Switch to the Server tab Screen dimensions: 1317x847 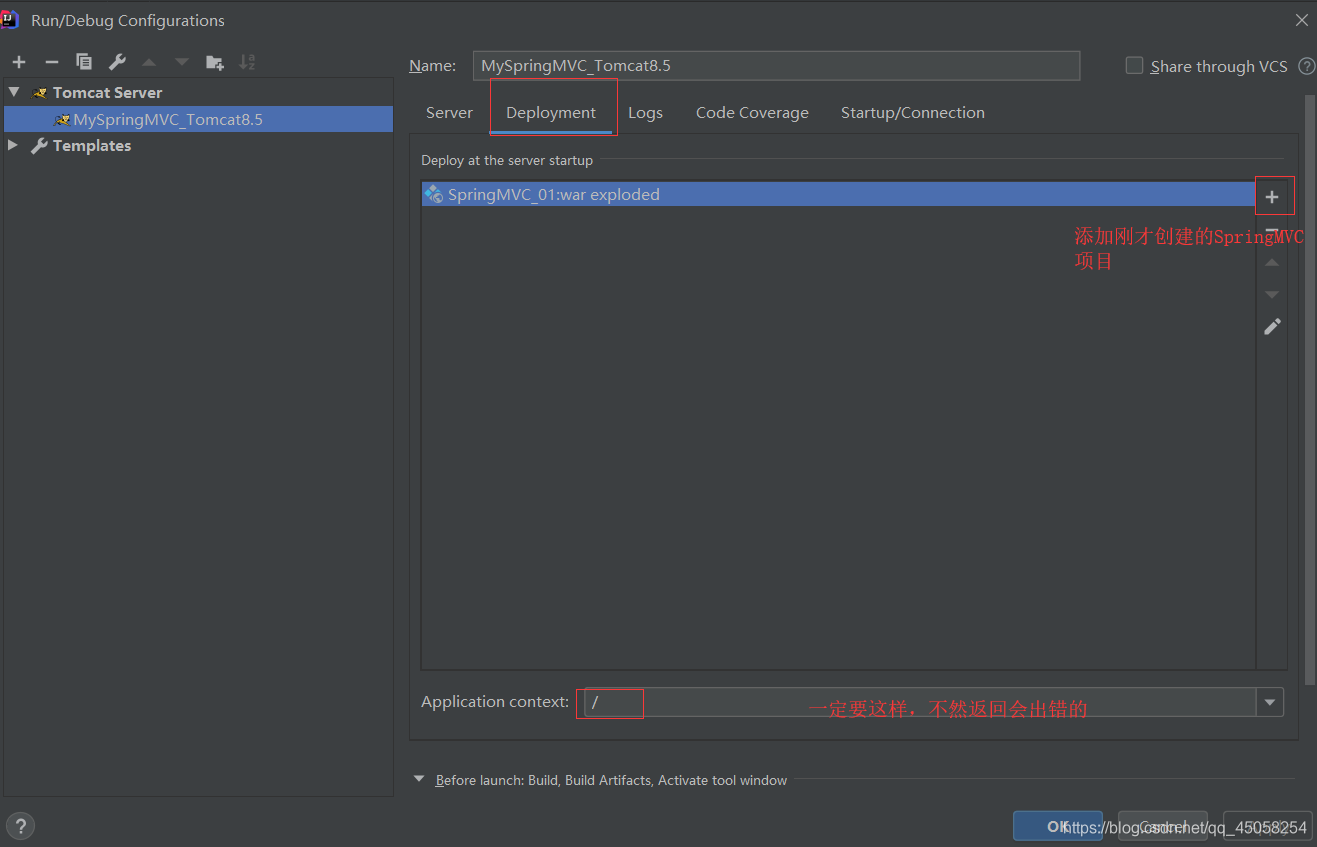tap(449, 113)
